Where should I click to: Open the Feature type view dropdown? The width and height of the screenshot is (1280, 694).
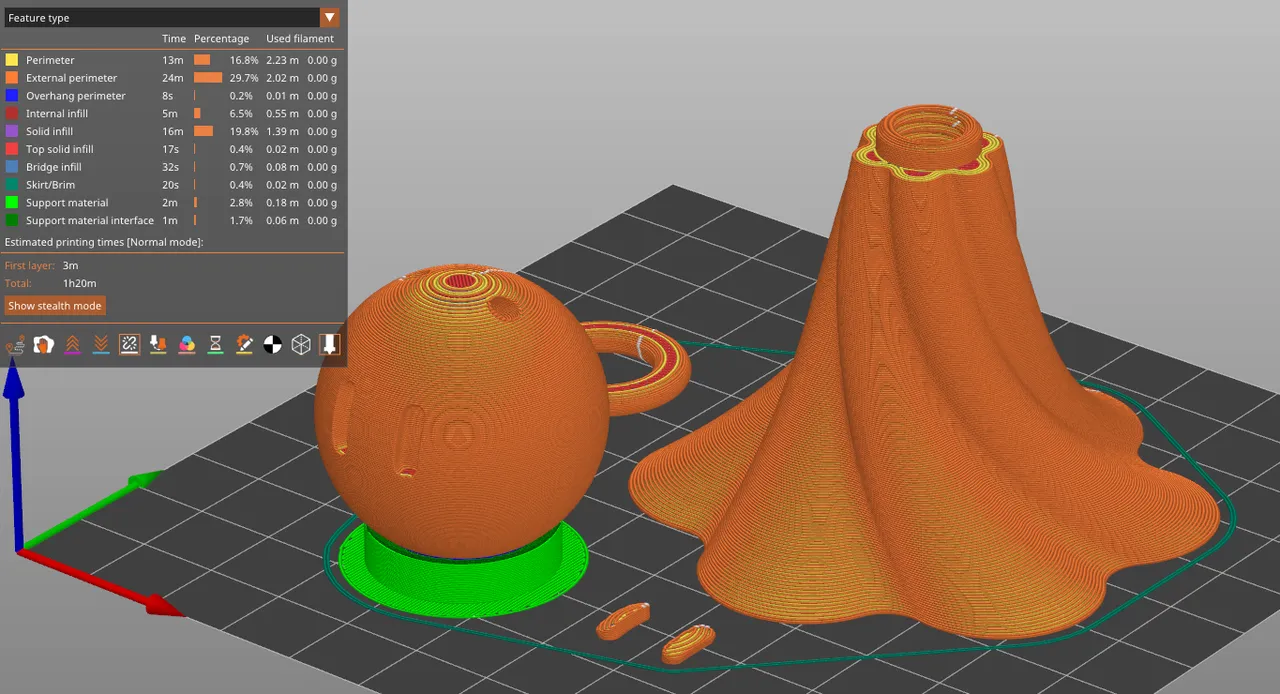[x=172, y=18]
